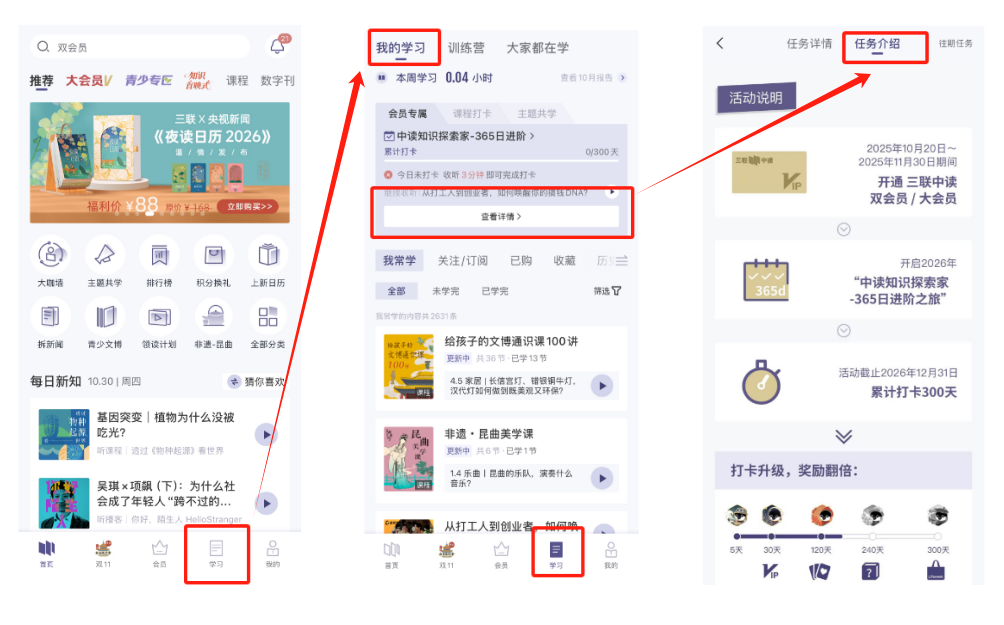The height and width of the screenshot is (625, 1004).
Task: Go back using the left arrow
Action: 720,43
